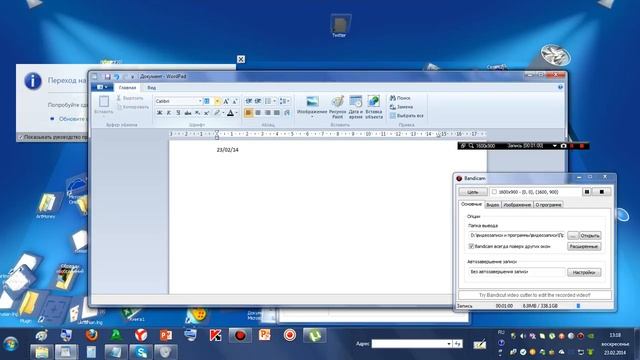The height and width of the screenshot is (360, 640).
Task: Justify the text in WordPad
Action: pyautogui.click(x=277, y=113)
